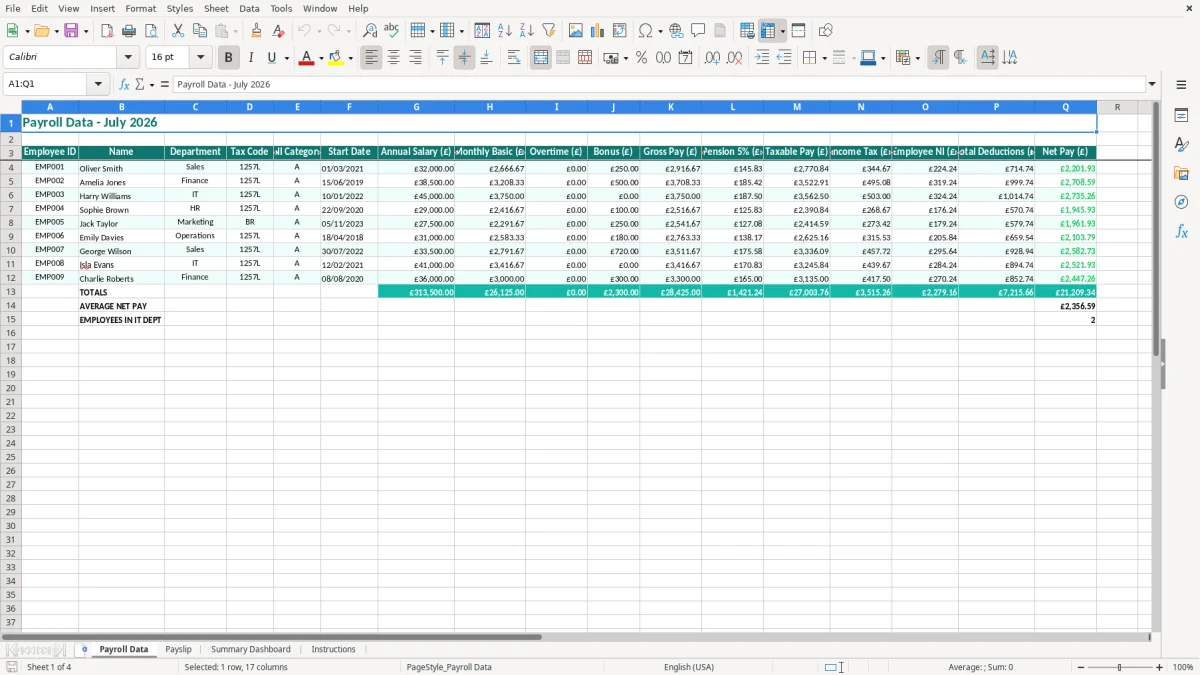This screenshot has width=1200, height=675.
Task: Click the Insert Chart icon
Action: (598, 31)
